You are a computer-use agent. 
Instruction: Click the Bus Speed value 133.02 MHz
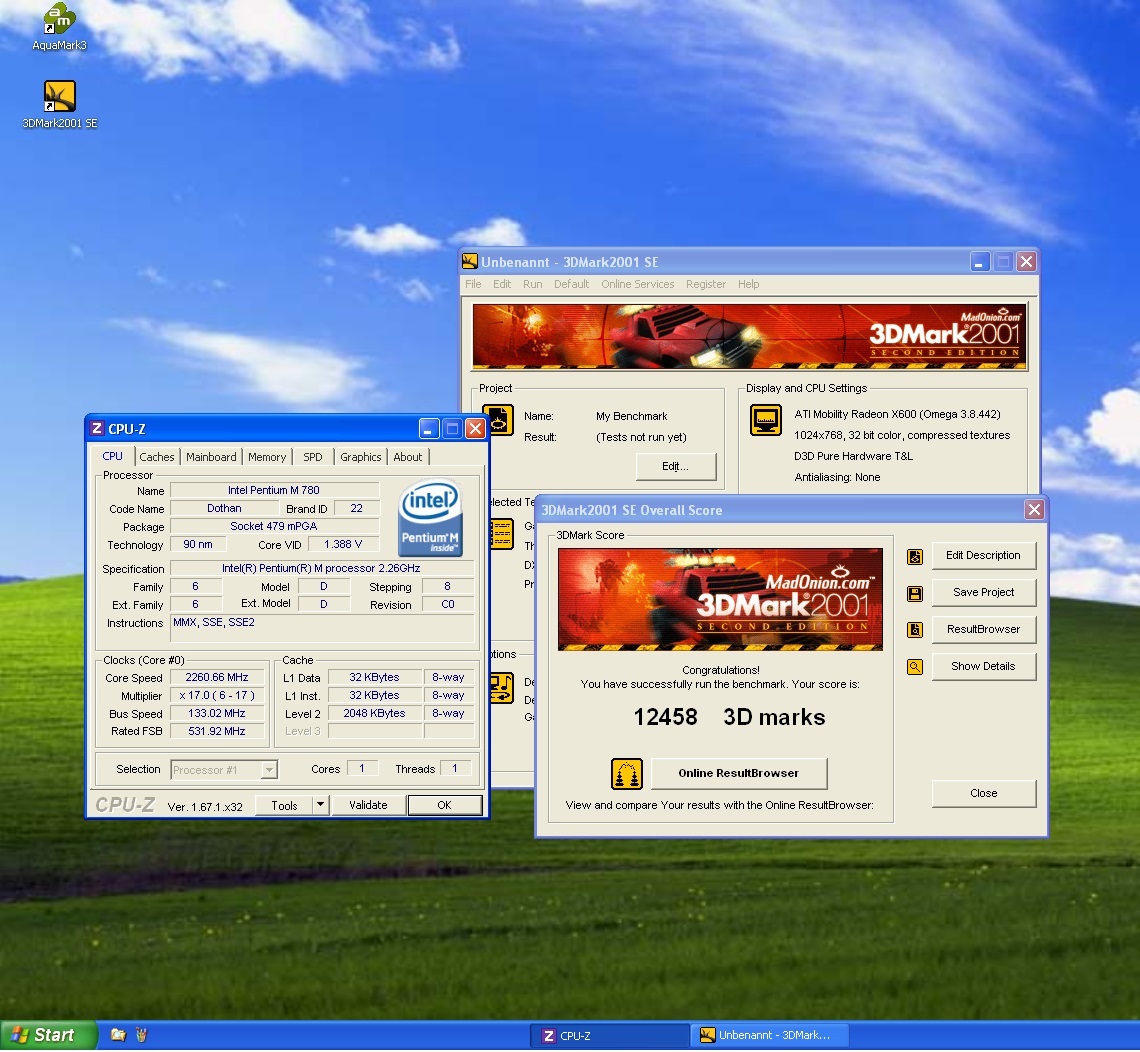click(x=217, y=714)
